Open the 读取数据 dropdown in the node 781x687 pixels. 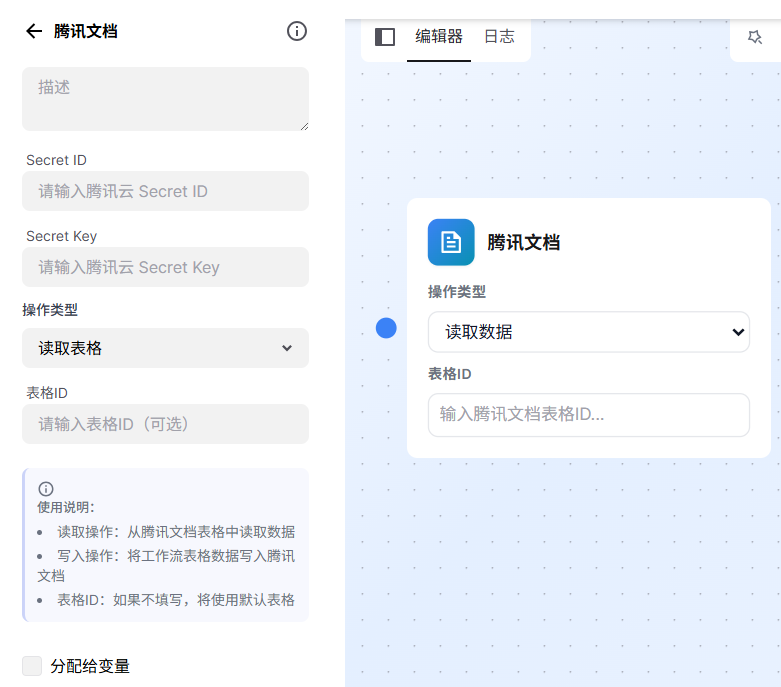pos(588,332)
